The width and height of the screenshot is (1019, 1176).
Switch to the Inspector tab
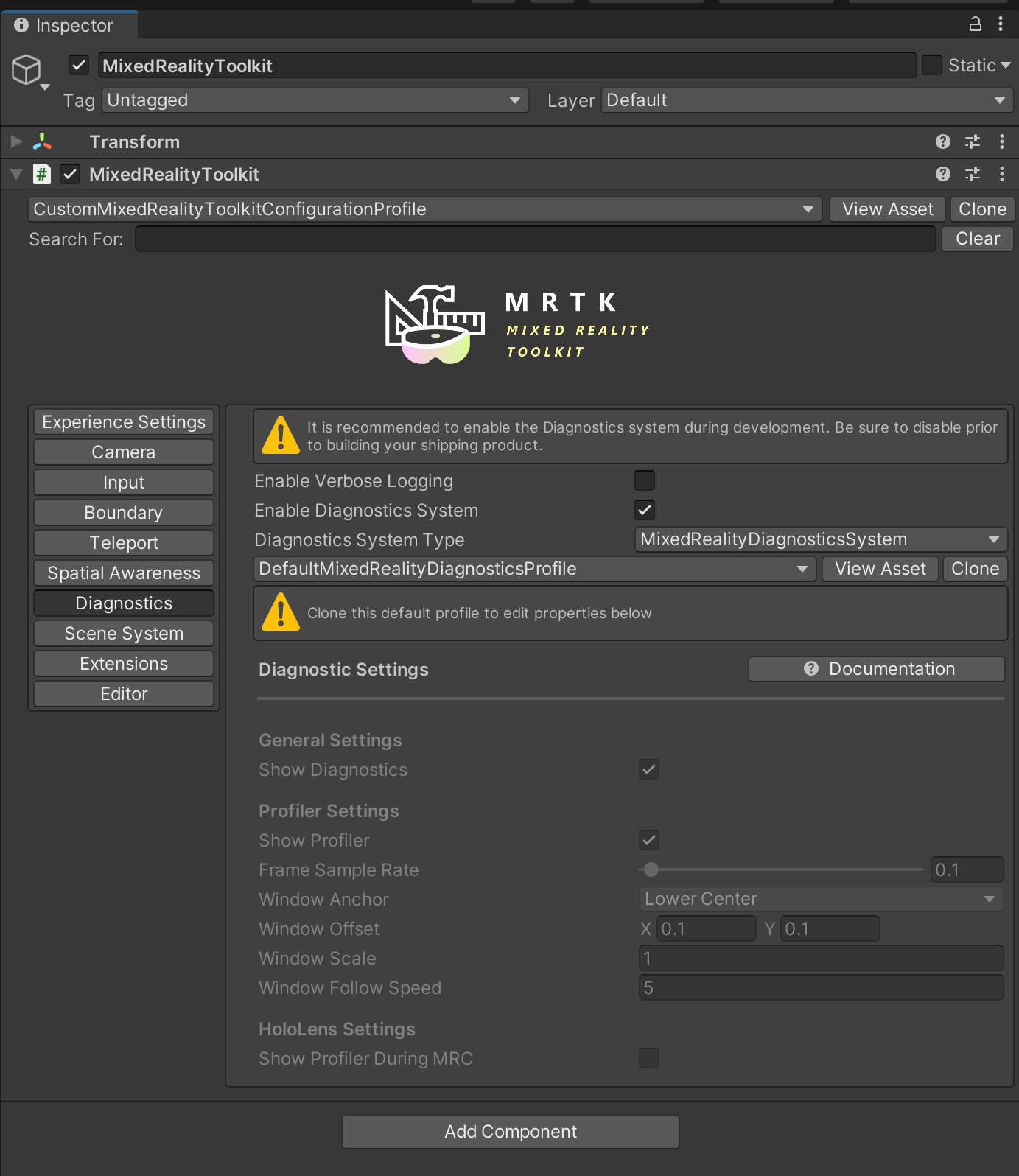pyautogui.click(x=69, y=25)
